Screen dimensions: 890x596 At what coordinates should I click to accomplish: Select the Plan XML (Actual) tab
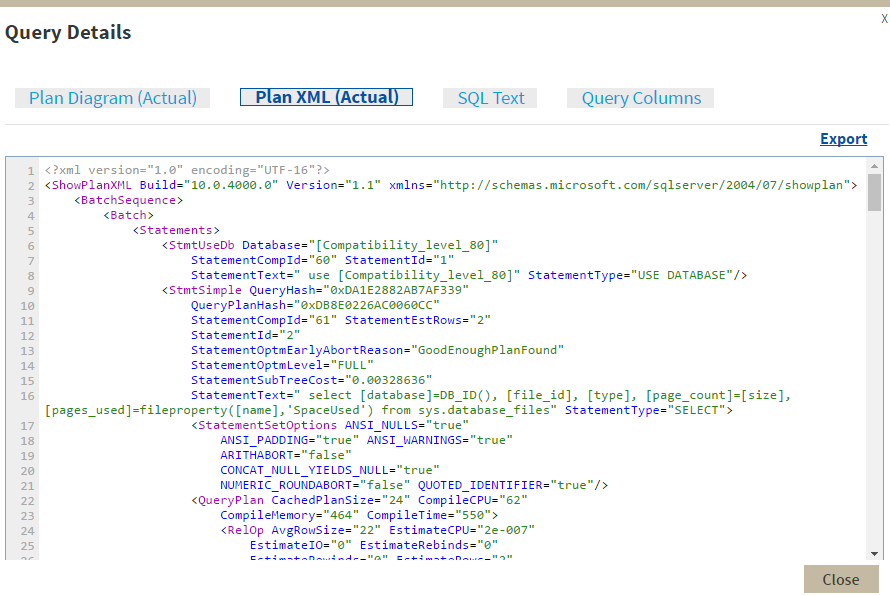pos(326,97)
